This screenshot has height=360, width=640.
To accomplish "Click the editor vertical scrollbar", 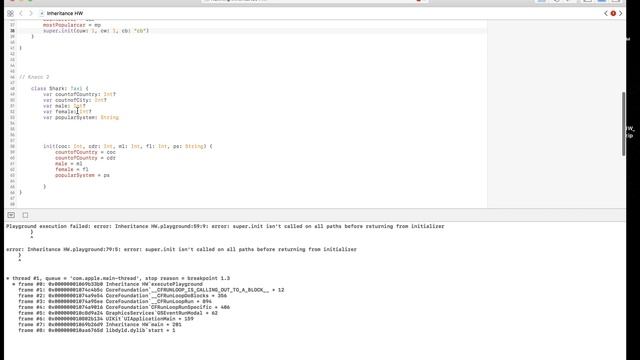I will [x=623, y=124].
